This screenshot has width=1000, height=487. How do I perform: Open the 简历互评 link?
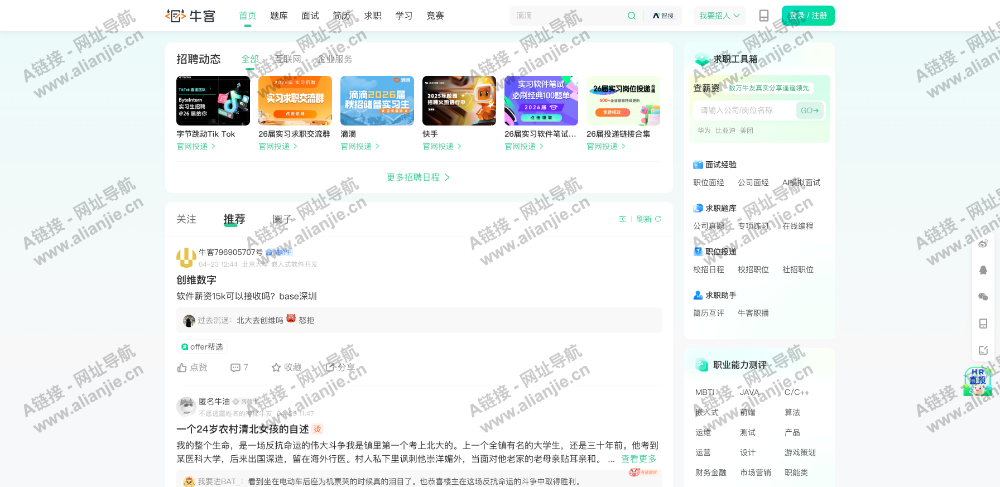click(709, 313)
